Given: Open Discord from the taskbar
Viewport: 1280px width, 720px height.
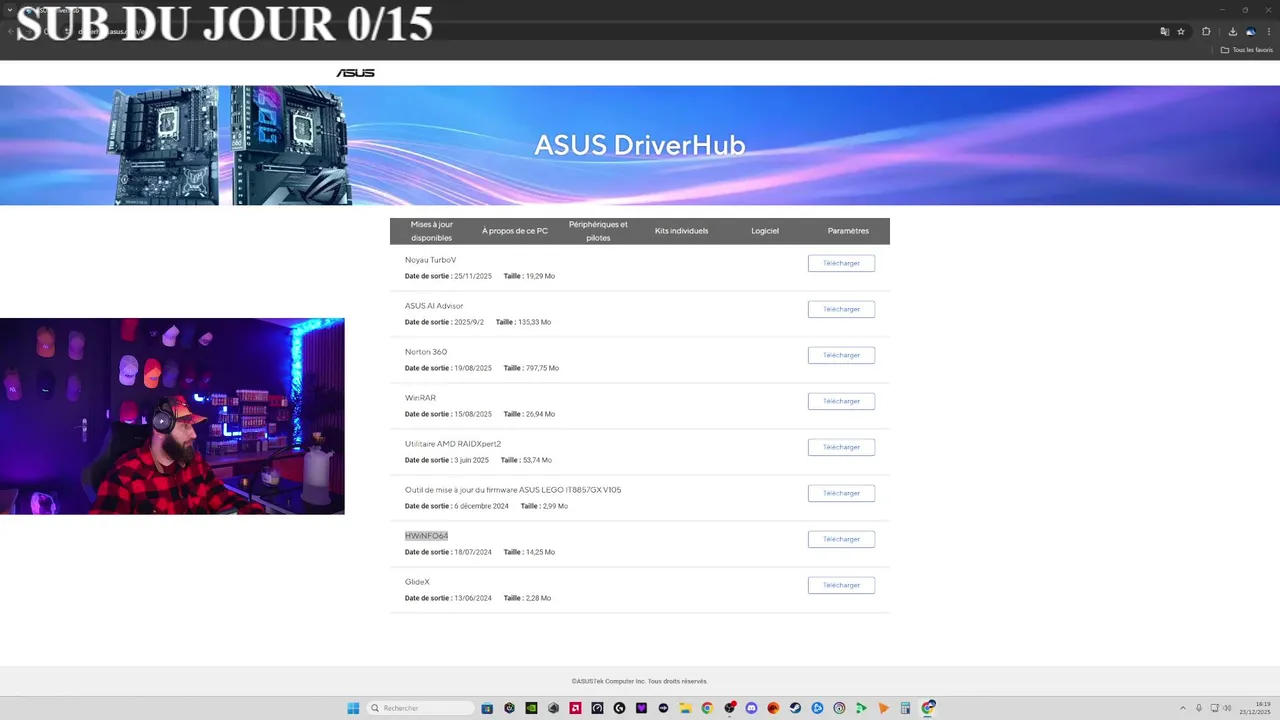Looking at the screenshot, I should [751, 708].
